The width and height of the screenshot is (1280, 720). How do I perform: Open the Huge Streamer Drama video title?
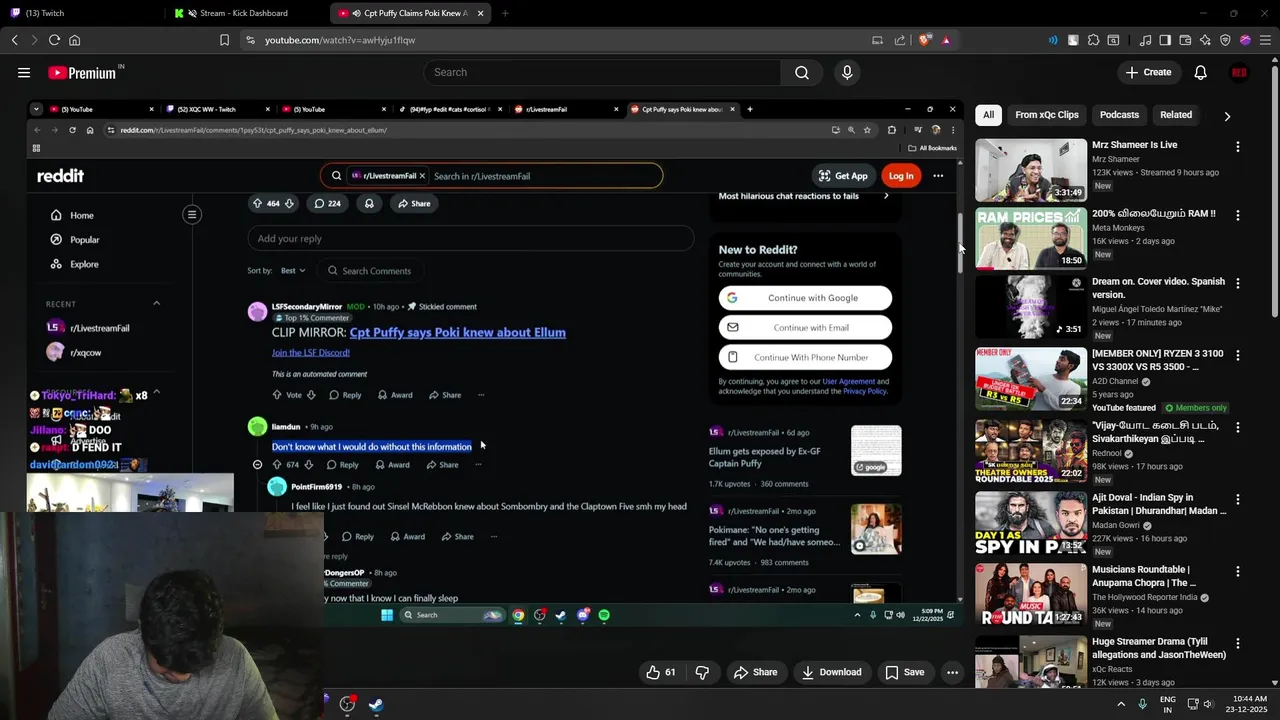pyautogui.click(x=1158, y=648)
